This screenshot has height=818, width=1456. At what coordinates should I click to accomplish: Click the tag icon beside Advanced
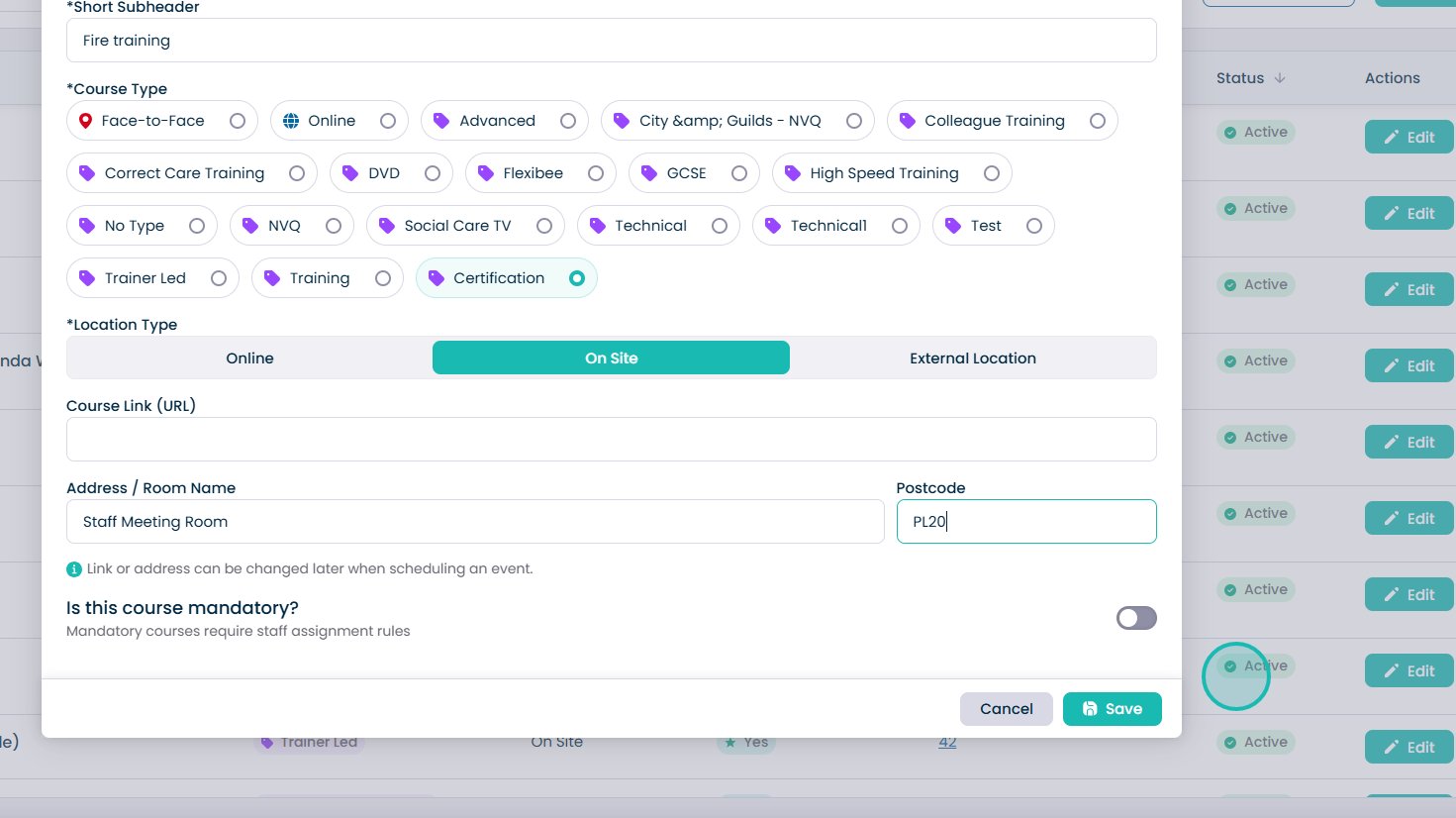(441, 121)
